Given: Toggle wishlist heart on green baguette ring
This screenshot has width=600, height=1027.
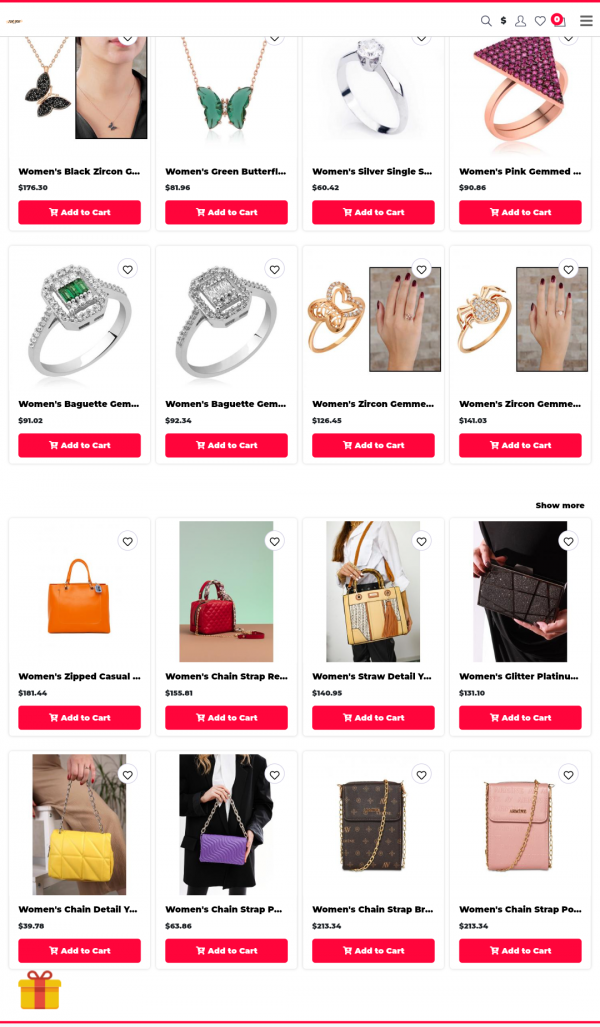Looking at the screenshot, I should pyautogui.click(x=128, y=269).
